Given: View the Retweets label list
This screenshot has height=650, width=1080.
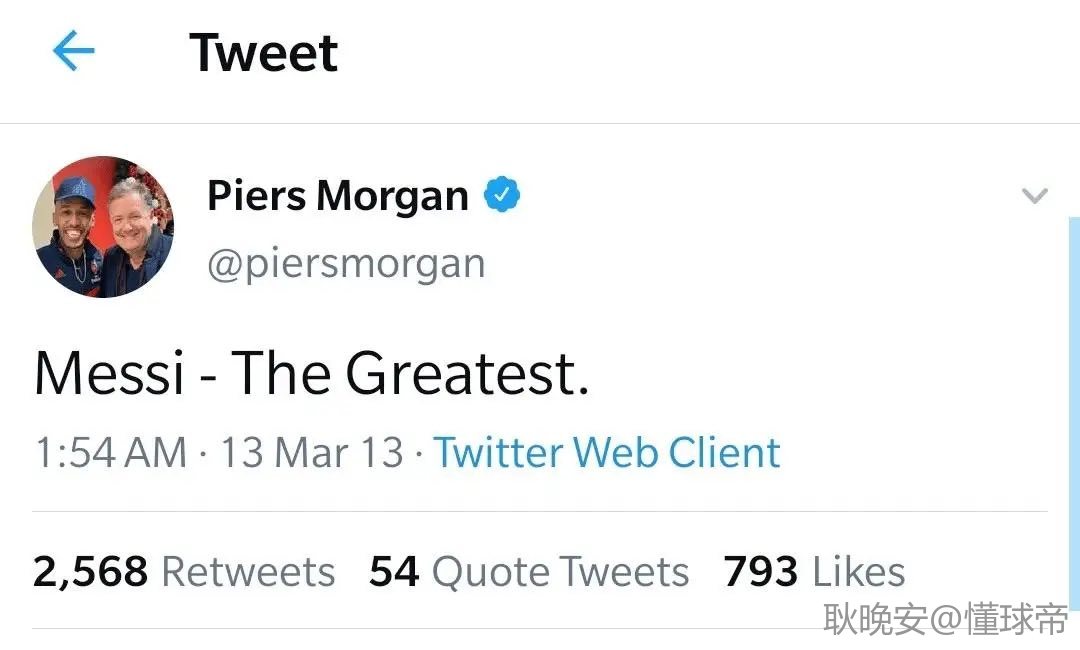Looking at the screenshot, I should point(248,572).
